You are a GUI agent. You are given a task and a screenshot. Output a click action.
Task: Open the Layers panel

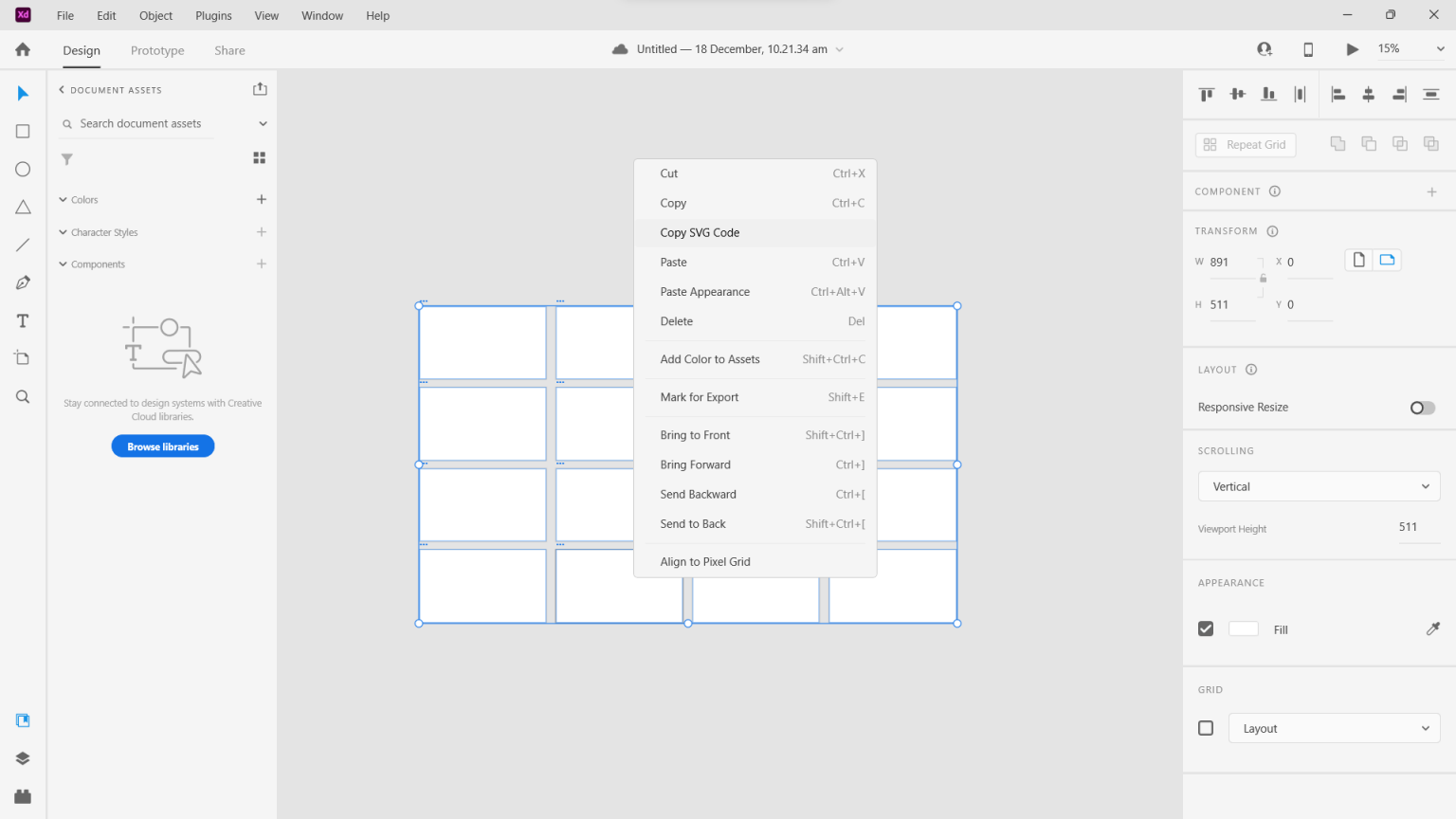(x=22, y=757)
